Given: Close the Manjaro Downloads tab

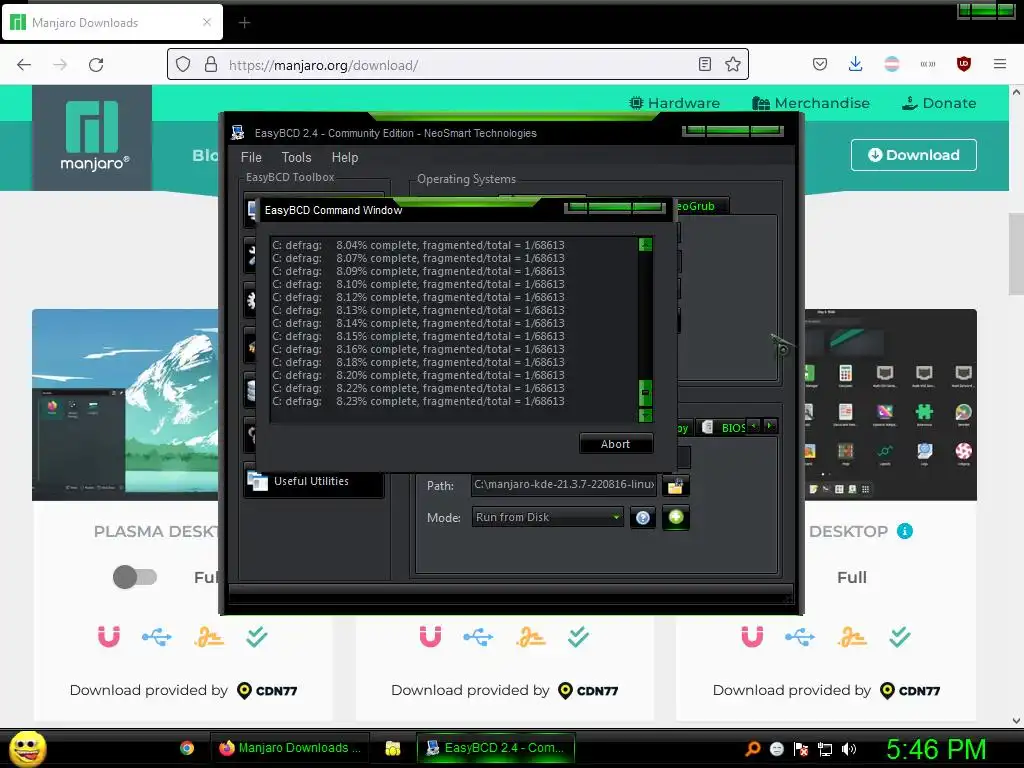Looking at the screenshot, I should (206, 22).
